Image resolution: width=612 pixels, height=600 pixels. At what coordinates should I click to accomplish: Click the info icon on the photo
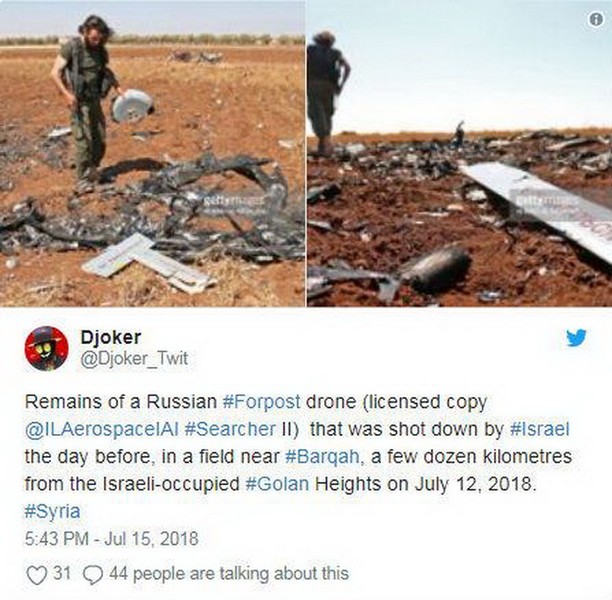[x=596, y=20]
